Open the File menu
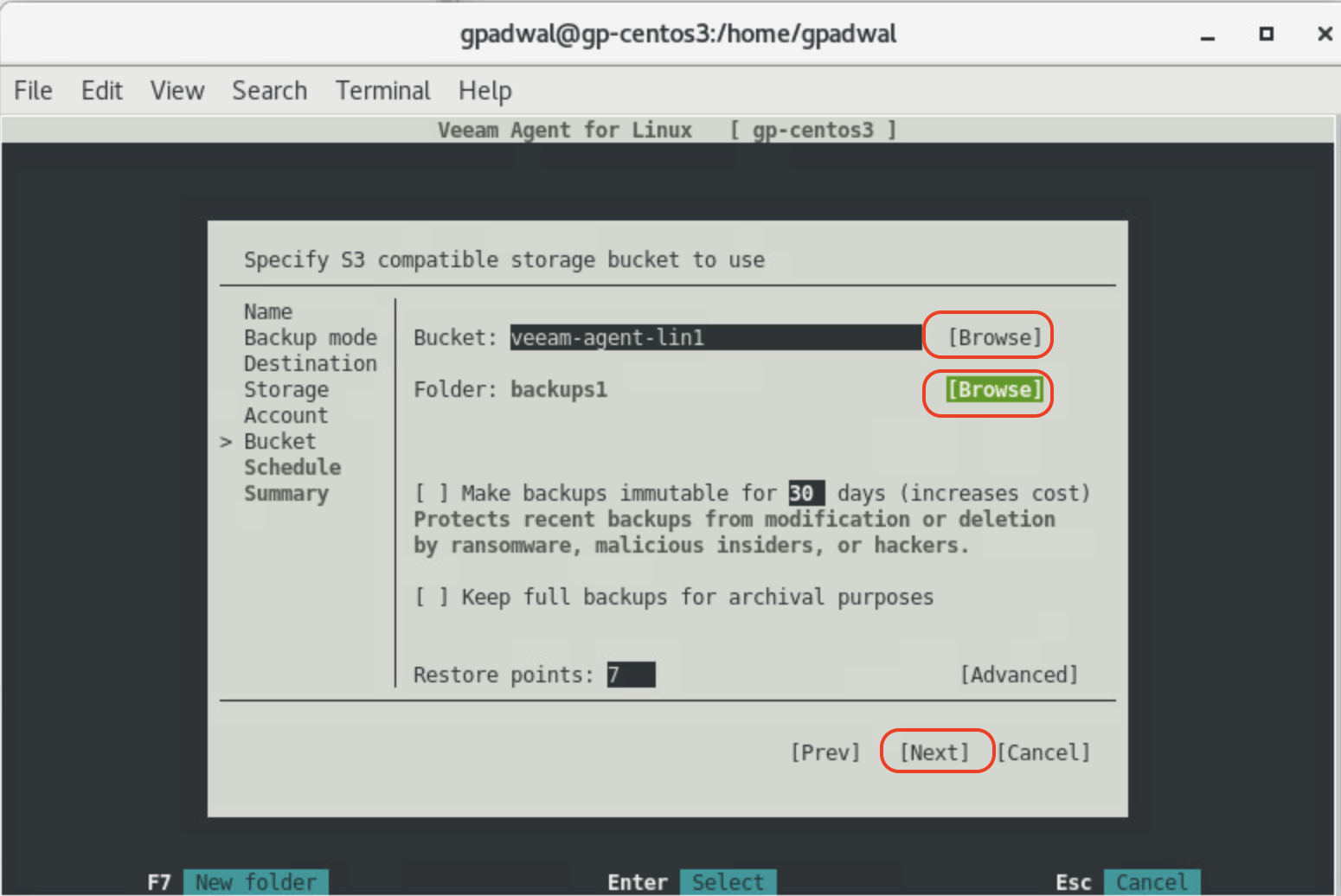 click(x=33, y=91)
